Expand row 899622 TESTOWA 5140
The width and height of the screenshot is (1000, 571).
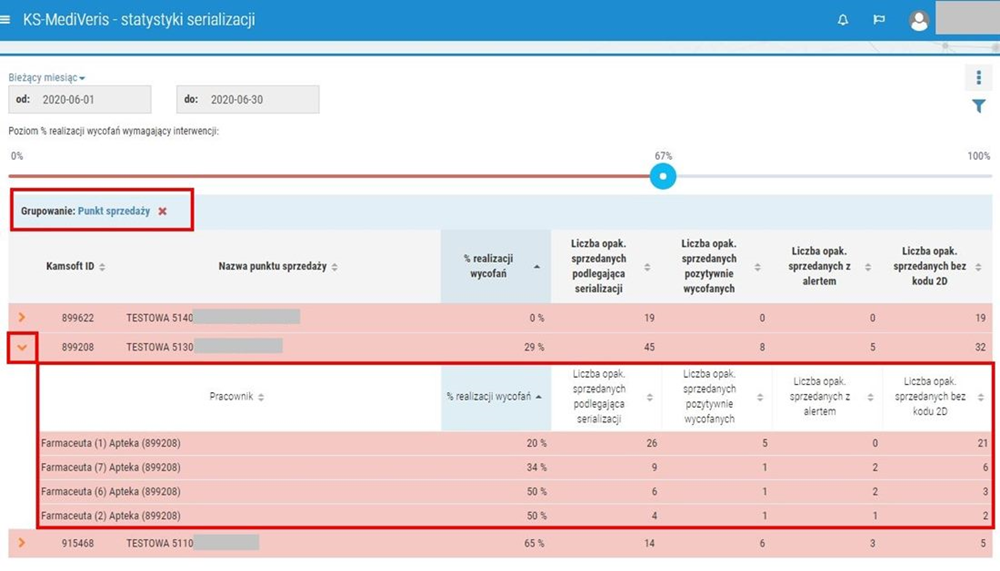pos(22,318)
